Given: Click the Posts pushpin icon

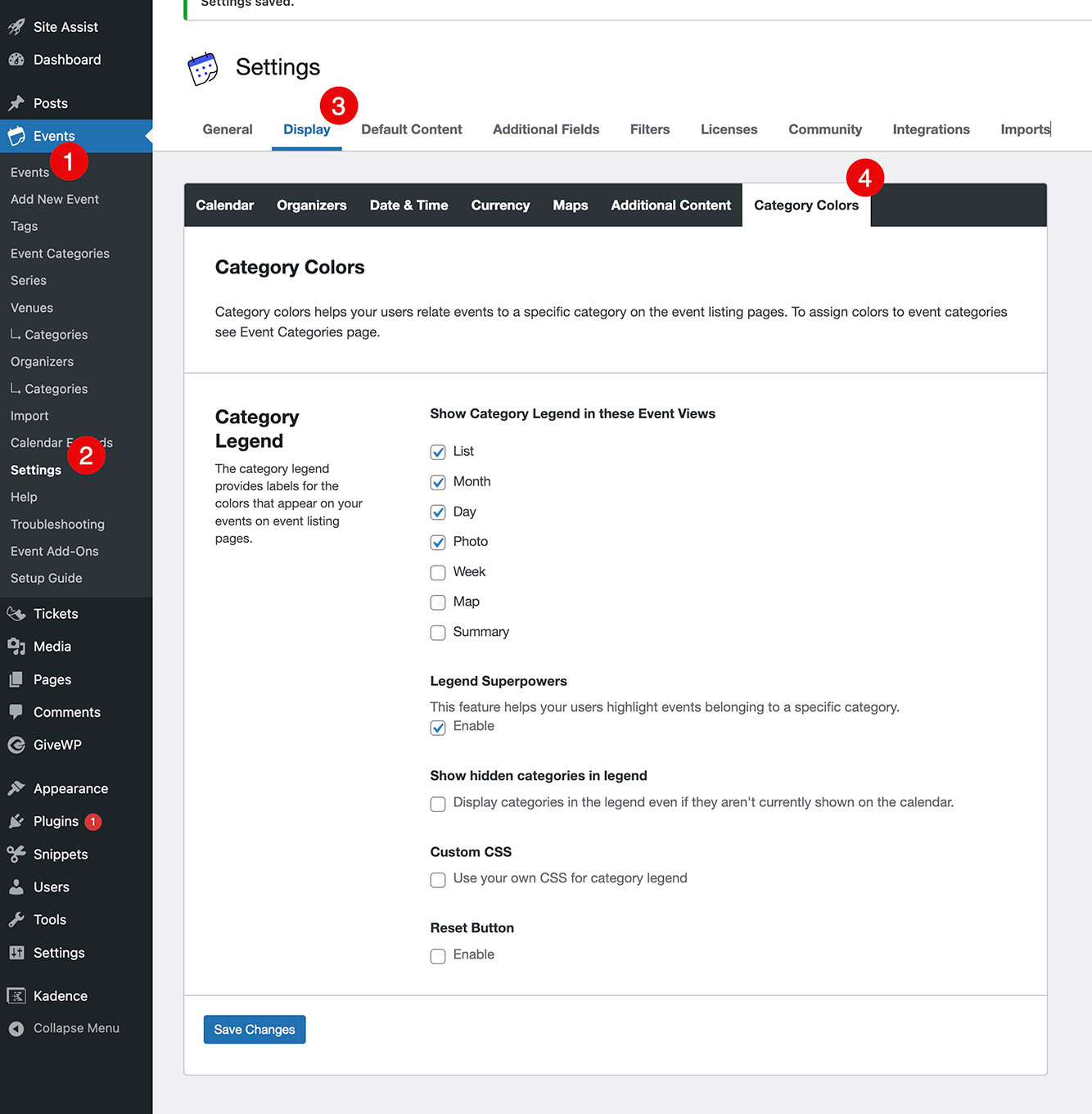Looking at the screenshot, I should point(16,103).
